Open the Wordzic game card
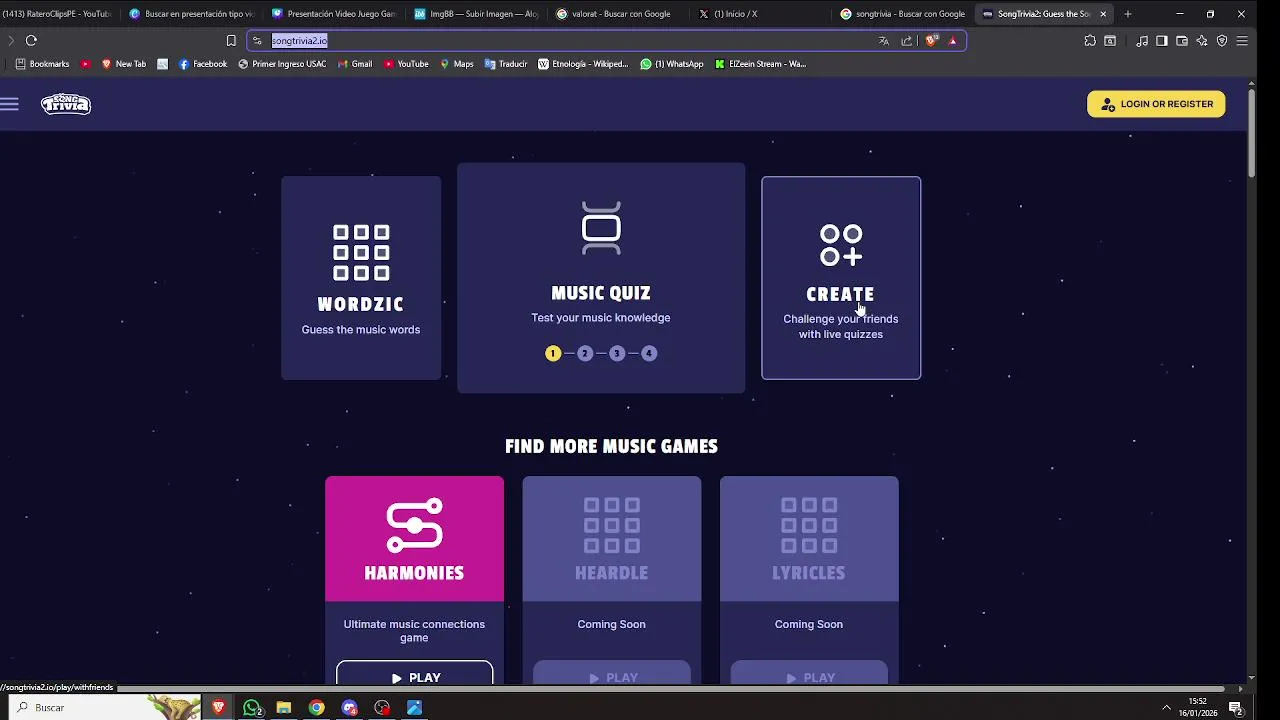Screen dimensions: 1280x720 point(361,278)
